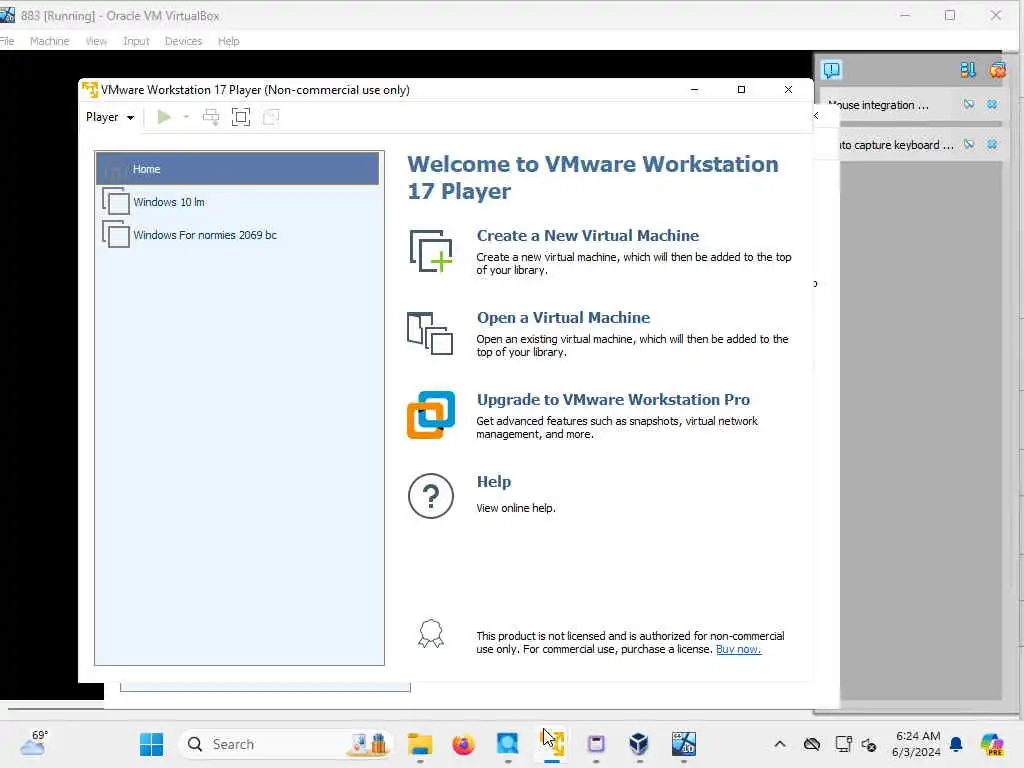Click the VirtualBox cube taskbar icon
Screen dimensions: 1024x768
coord(639,744)
